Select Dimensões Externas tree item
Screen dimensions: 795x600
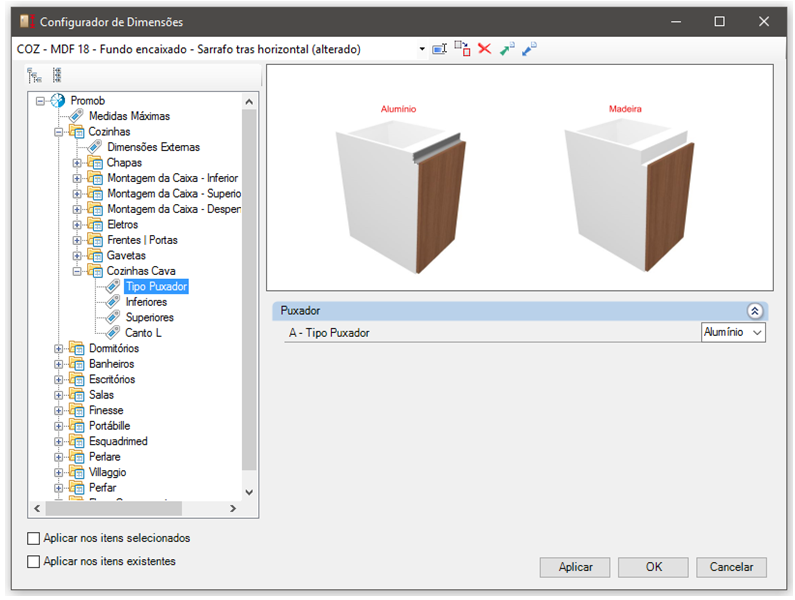pyautogui.click(x=153, y=147)
